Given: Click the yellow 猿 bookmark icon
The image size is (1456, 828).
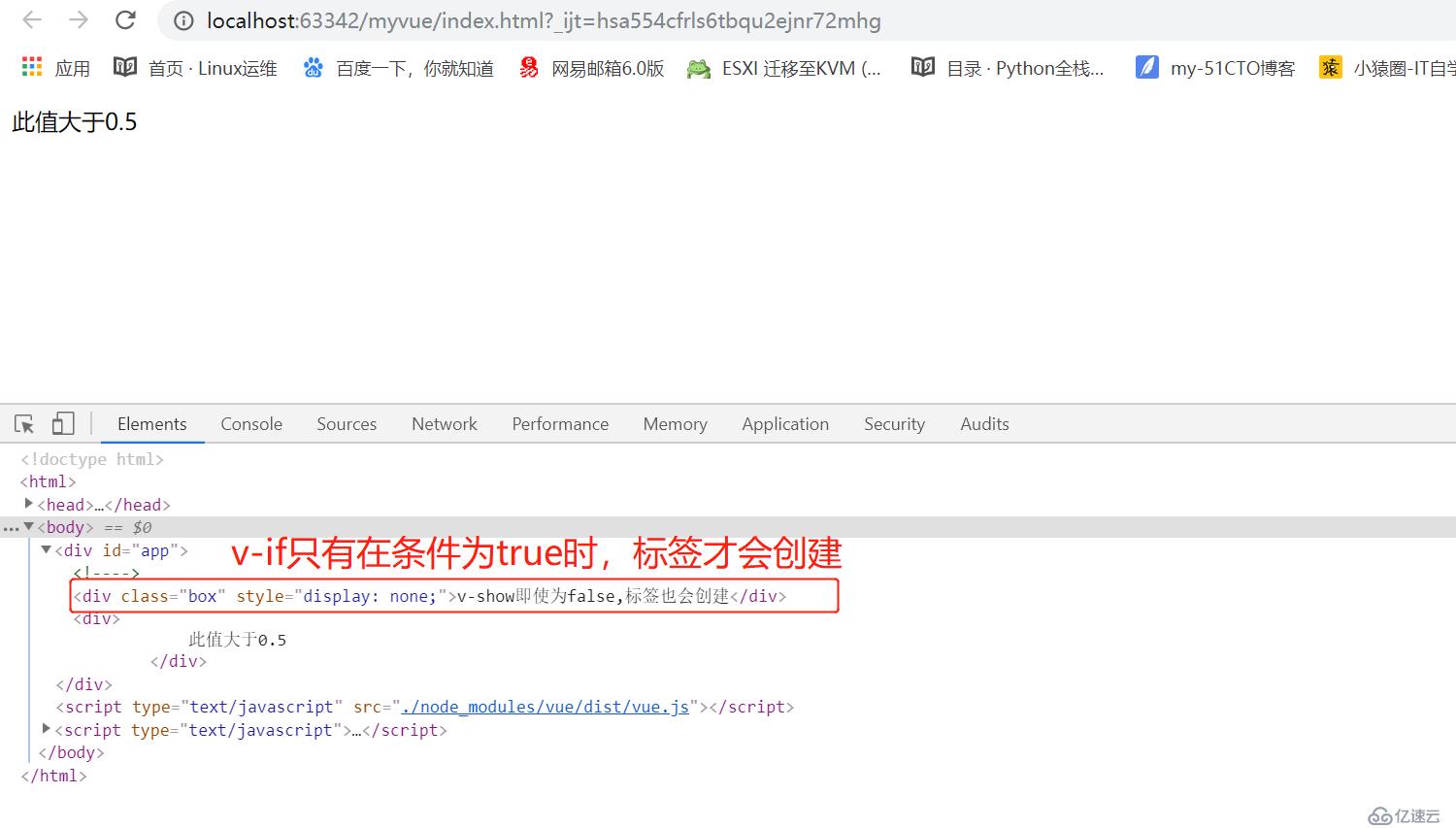Looking at the screenshot, I should 1330,67.
